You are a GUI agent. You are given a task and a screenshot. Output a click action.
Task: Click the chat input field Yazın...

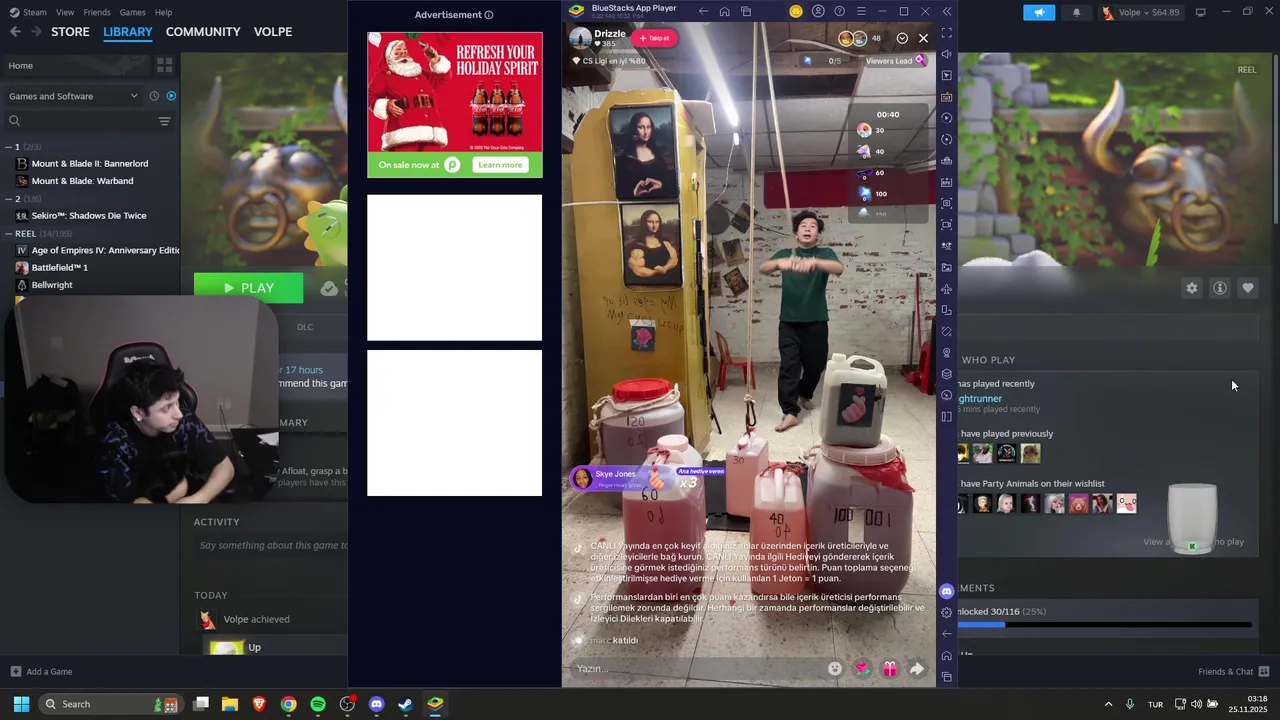coord(695,668)
